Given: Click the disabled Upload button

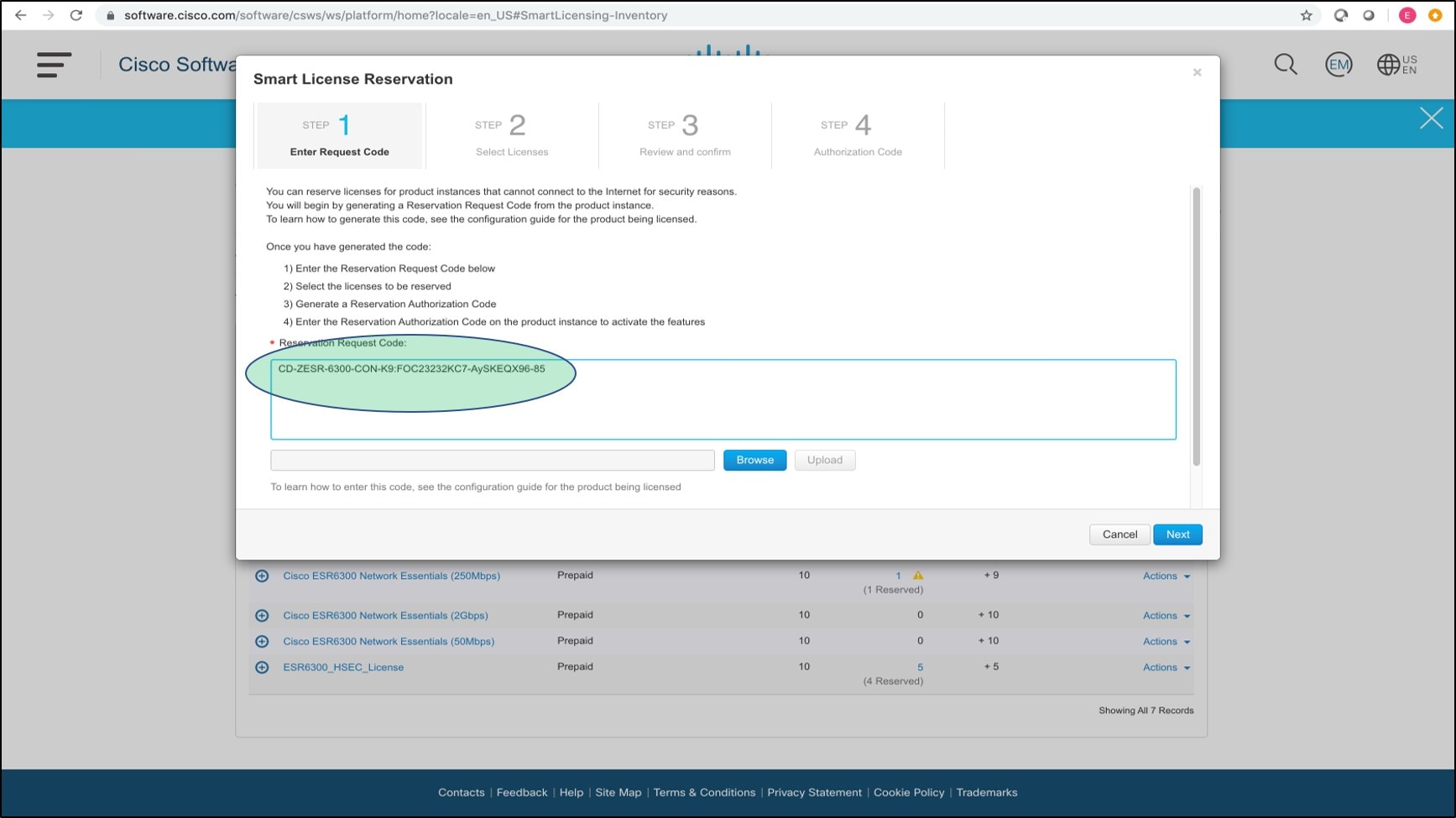Looking at the screenshot, I should pos(825,461).
